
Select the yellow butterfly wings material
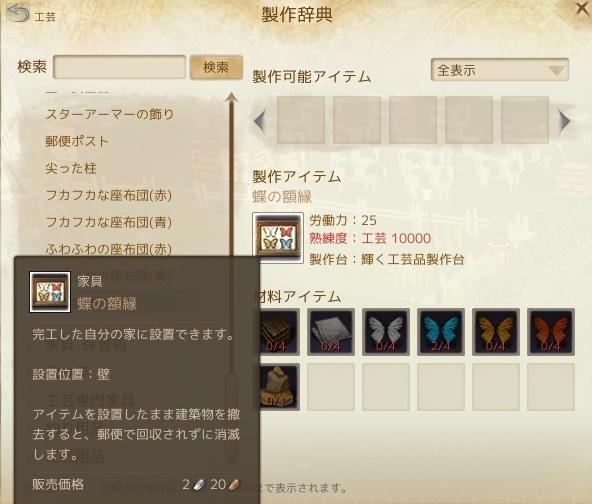coord(496,332)
